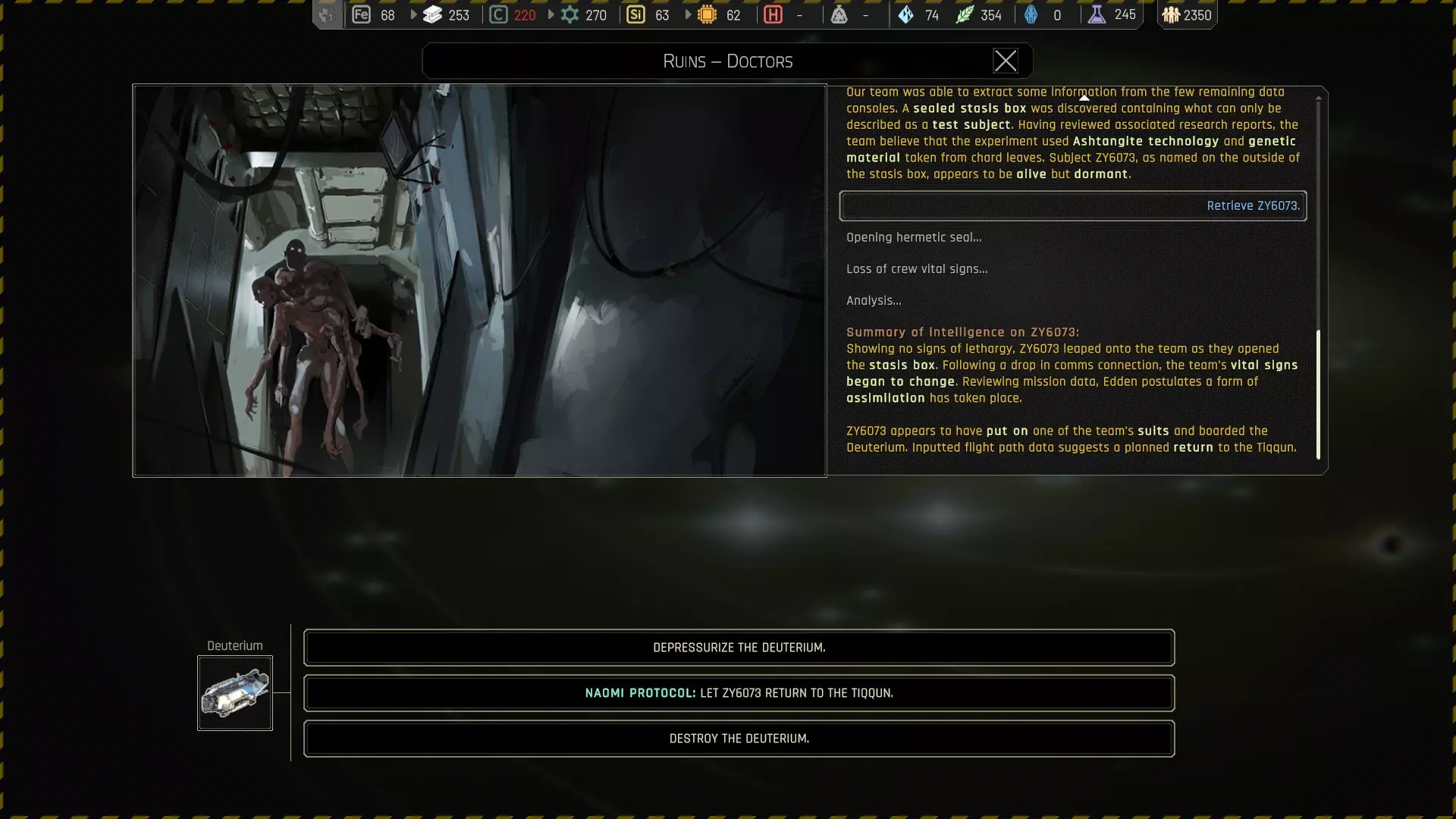The height and width of the screenshot is (819, 1456).
Task: Click the electronics chip resource icon
Action: tap(707, 15)
